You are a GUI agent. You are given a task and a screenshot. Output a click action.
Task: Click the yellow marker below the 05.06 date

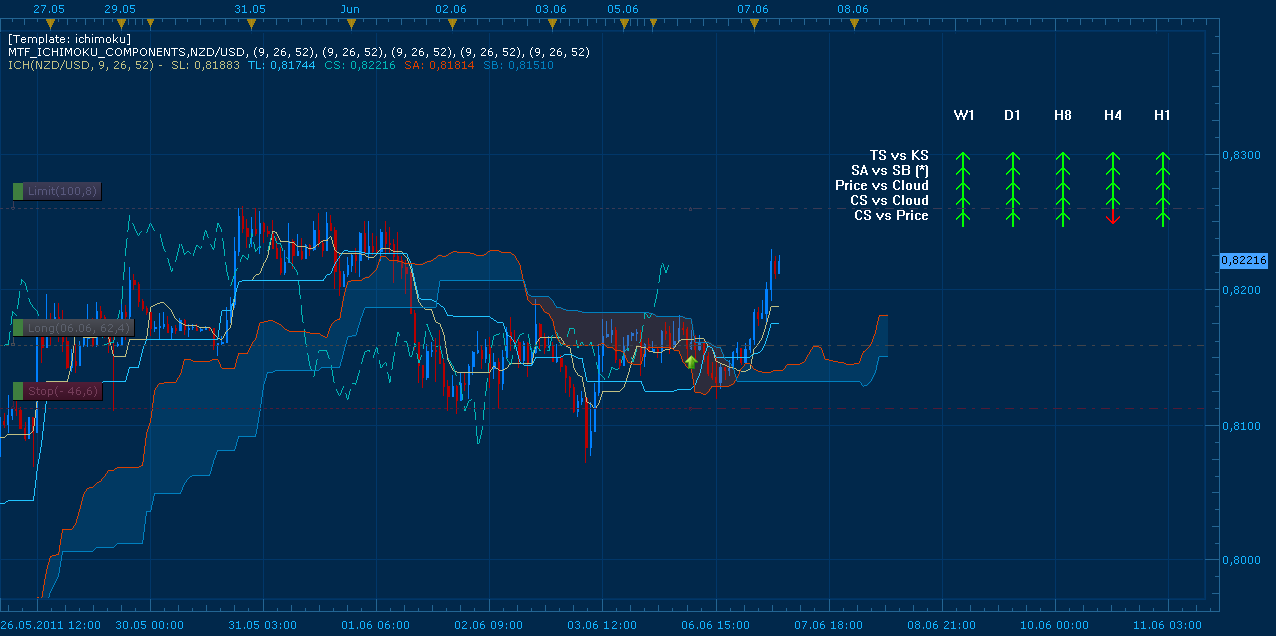622,22
